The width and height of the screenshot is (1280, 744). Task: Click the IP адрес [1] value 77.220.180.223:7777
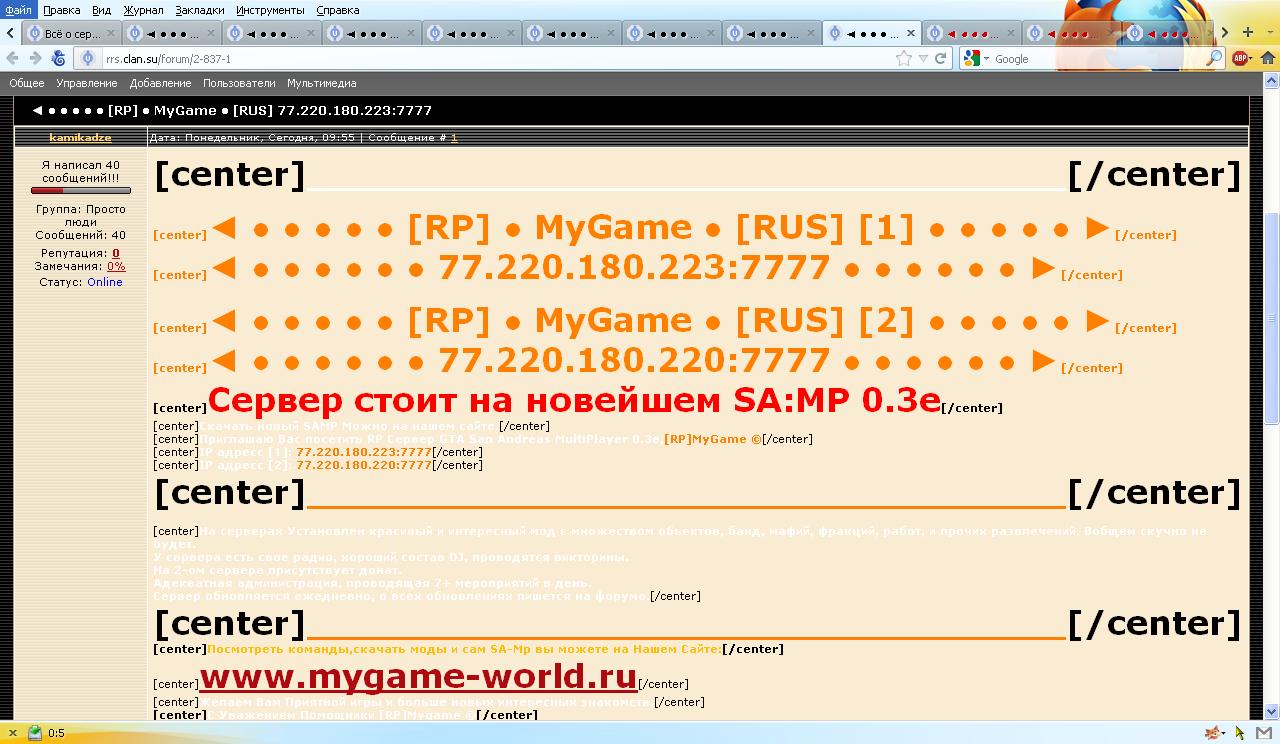point(364,452)
